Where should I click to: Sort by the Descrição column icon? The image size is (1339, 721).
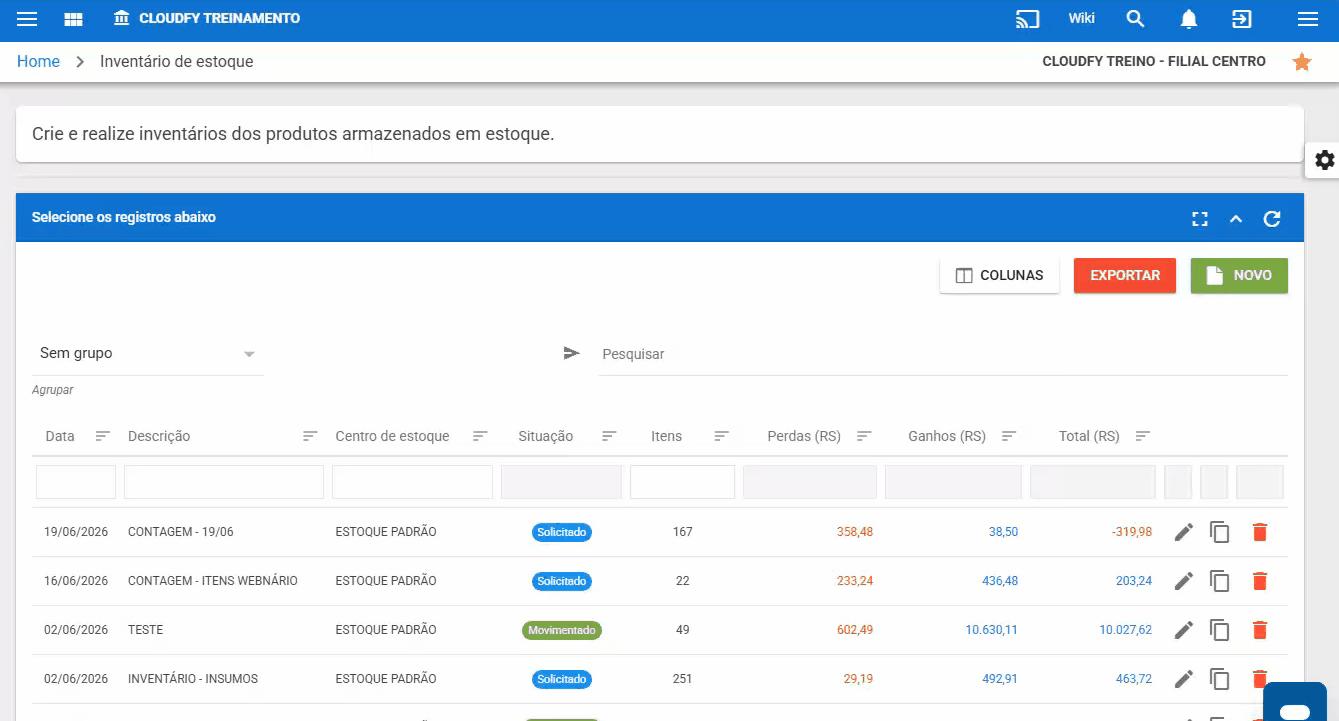click(x=310, y=436)
